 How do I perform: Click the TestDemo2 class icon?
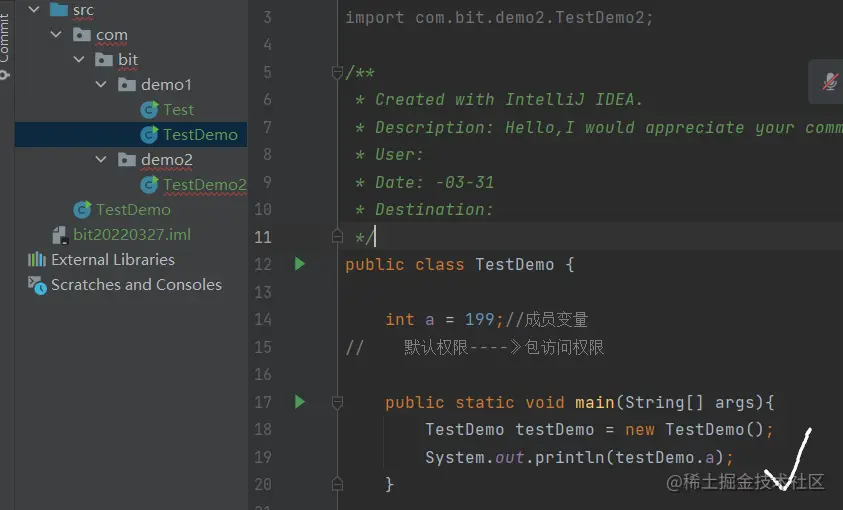[x=149, y=185]
